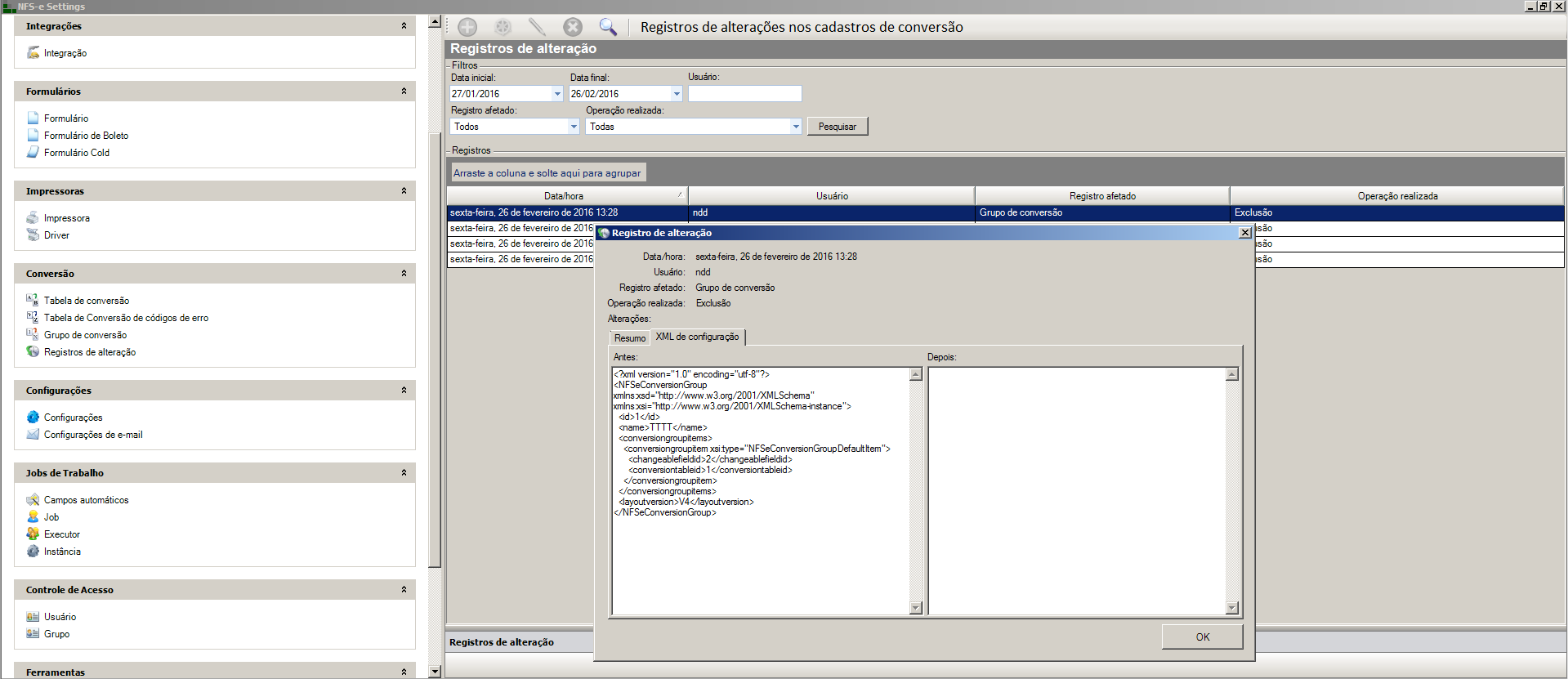Collapse the Conversão sidebar section
This screenshot has width=1568, height=679.
click(x=404, y=274)
